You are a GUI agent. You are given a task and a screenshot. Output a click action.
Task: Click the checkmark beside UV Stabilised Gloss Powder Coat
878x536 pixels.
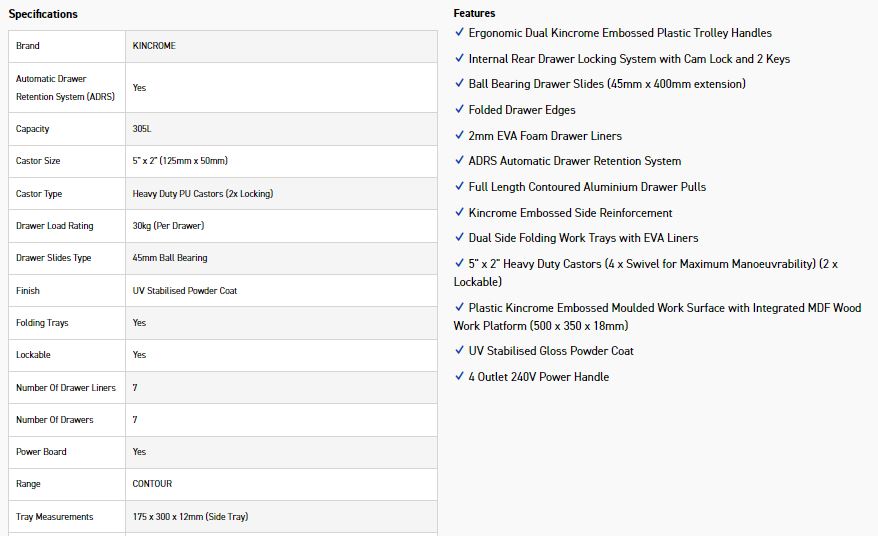point(459,350)
